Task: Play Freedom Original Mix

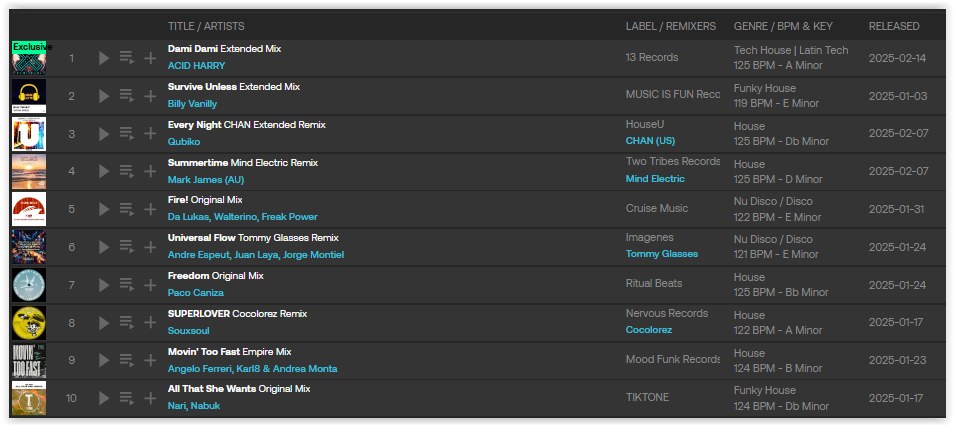Action: click(104, 285)
